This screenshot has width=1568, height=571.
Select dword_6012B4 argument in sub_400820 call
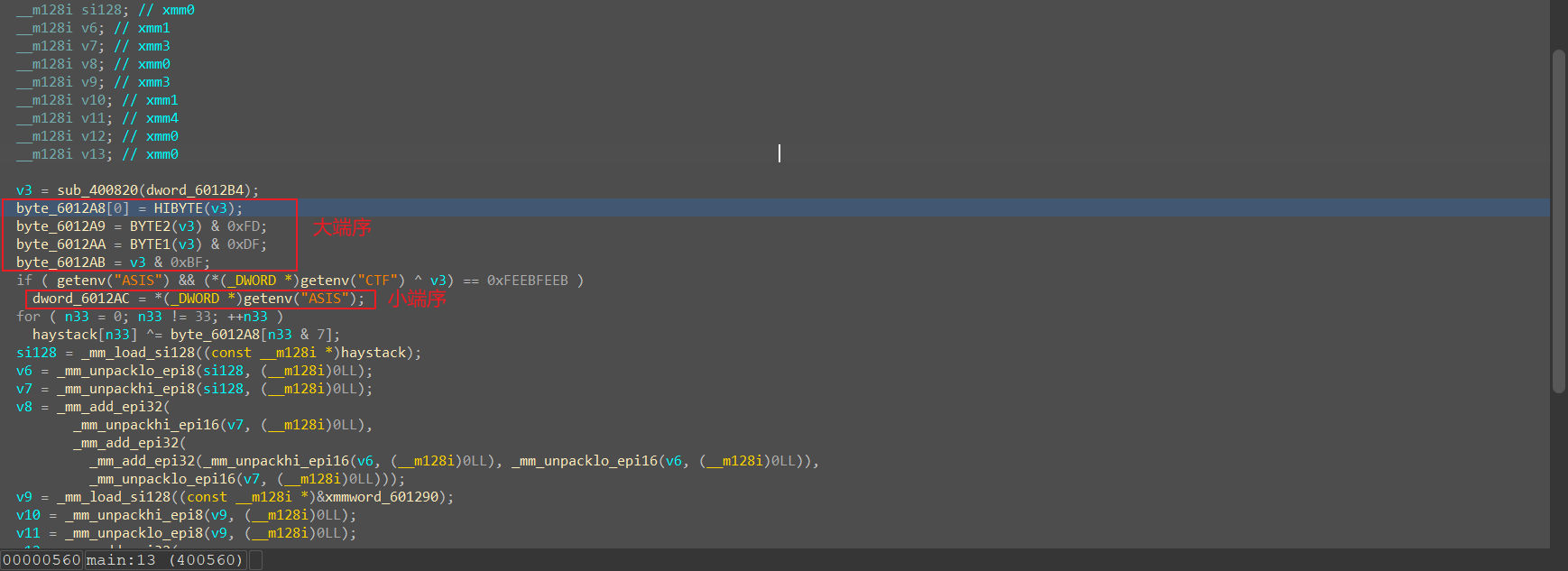pos(196,190)
